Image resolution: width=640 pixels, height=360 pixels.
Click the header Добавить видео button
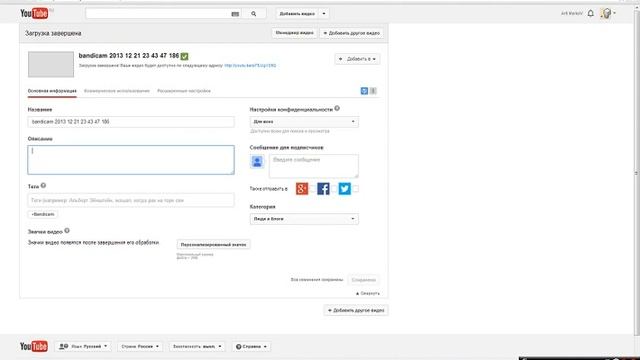297,14
